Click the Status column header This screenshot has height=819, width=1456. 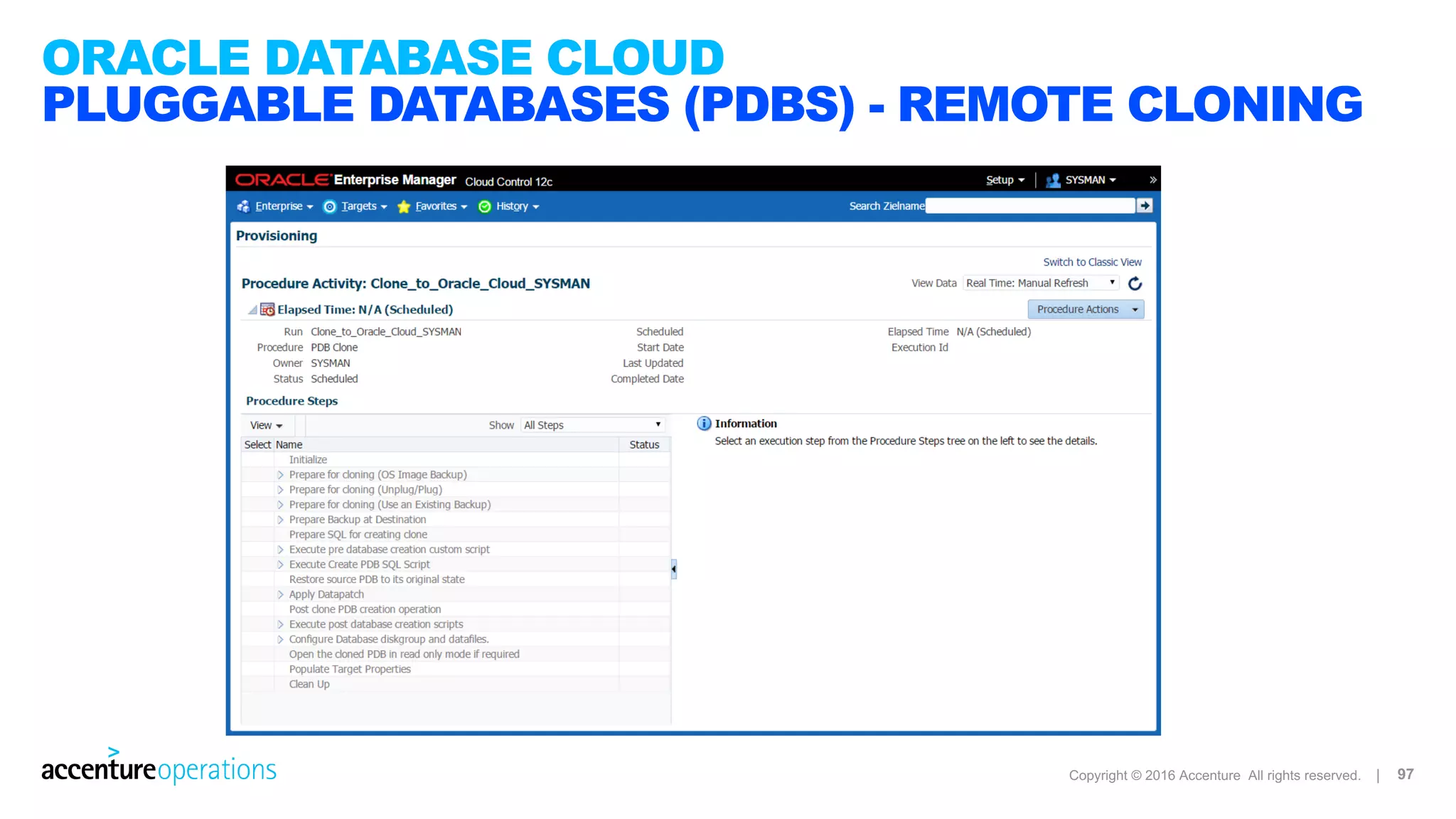[x=644, y=444]
